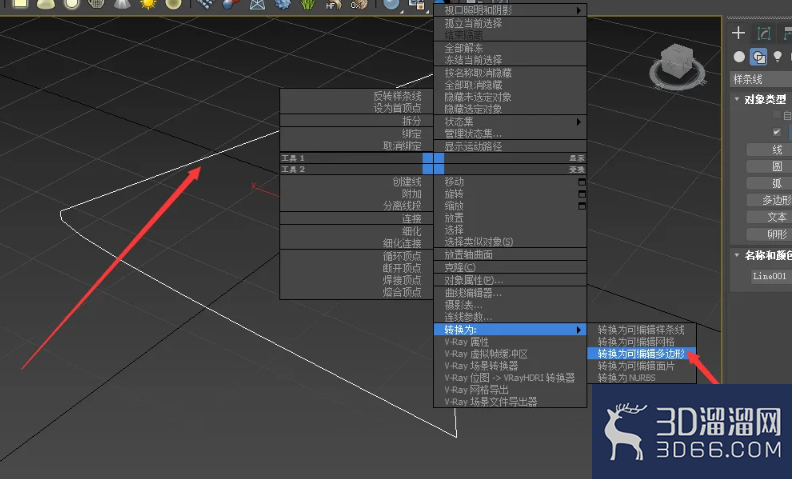Image resolution: width=792 pixels, height=479 pixels.
Task: Select the Geometry circle category icon
Action: [739, 57]
